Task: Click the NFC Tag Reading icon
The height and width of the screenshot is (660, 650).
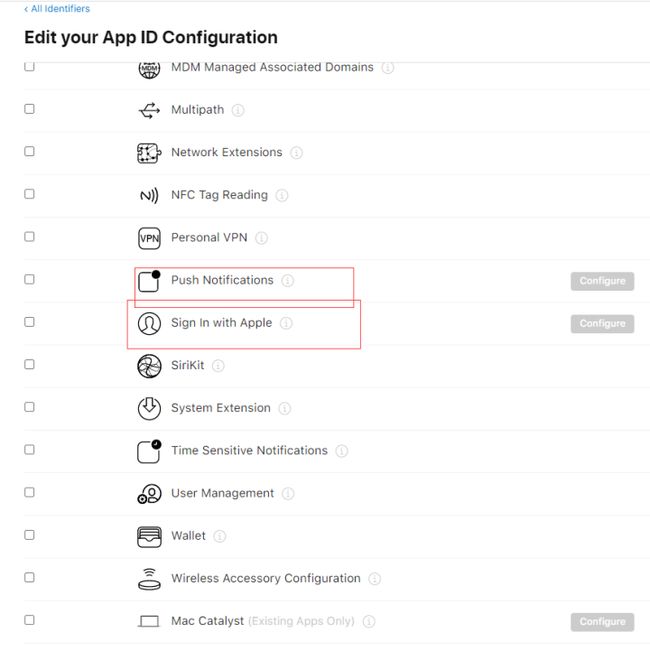Action: tap(149, 195)
